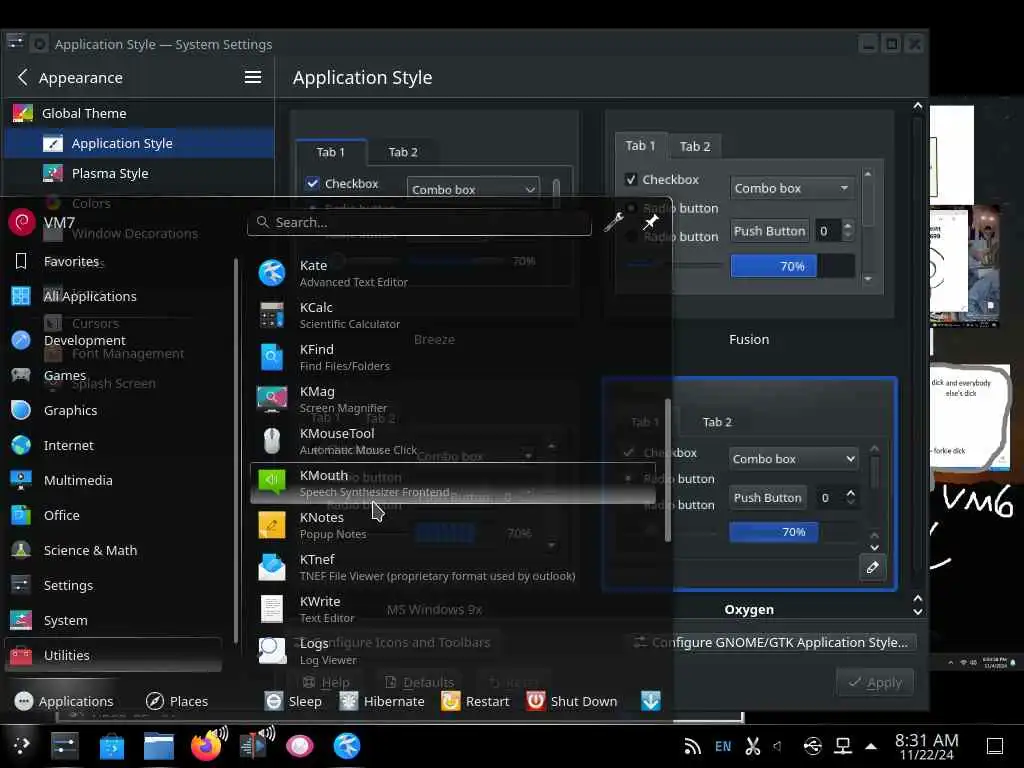1024x768 pixels.
Task: Click more leave options arrow icon
Action: (x=651, y=701)
